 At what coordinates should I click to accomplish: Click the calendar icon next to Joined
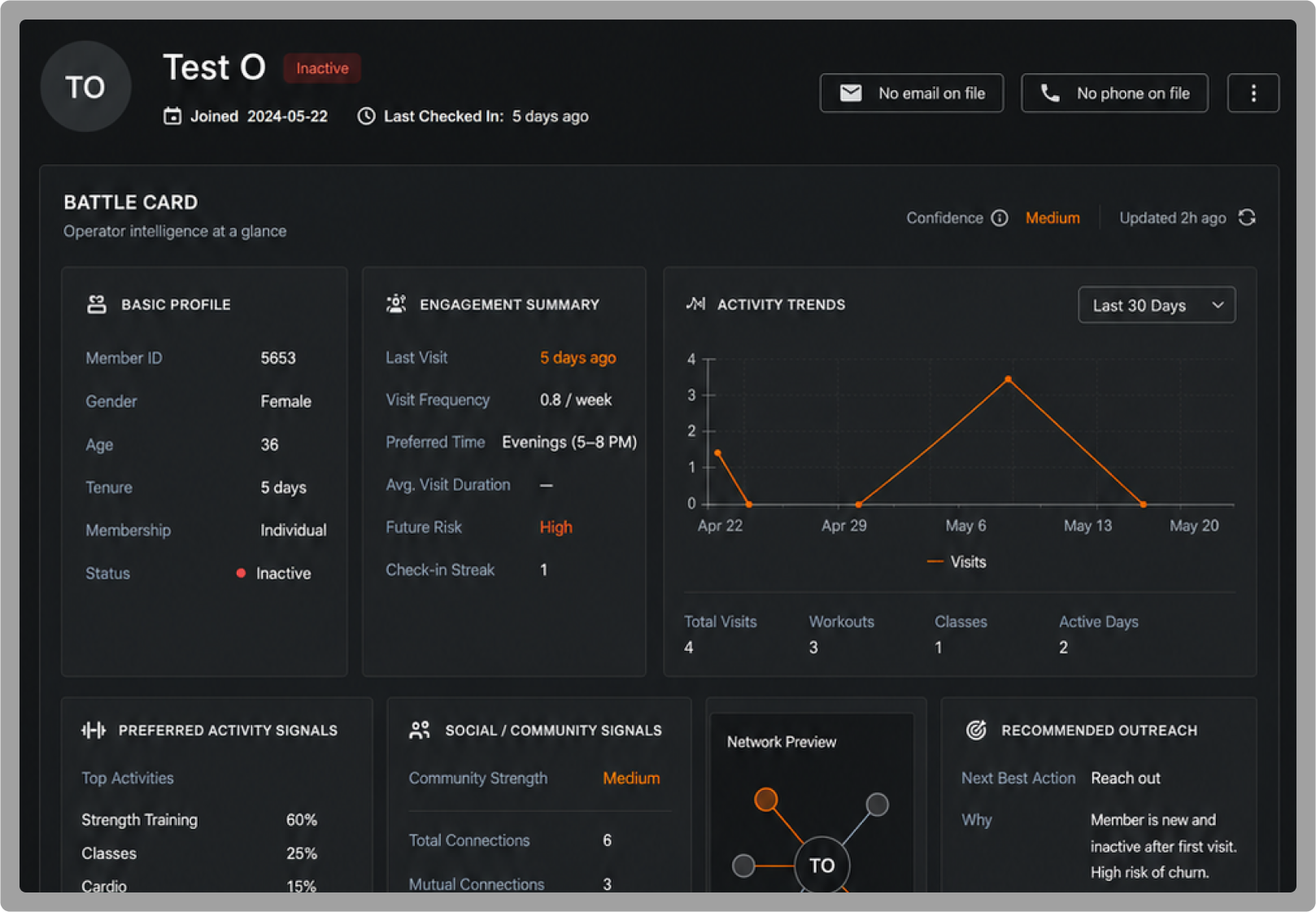click(172, 116)
